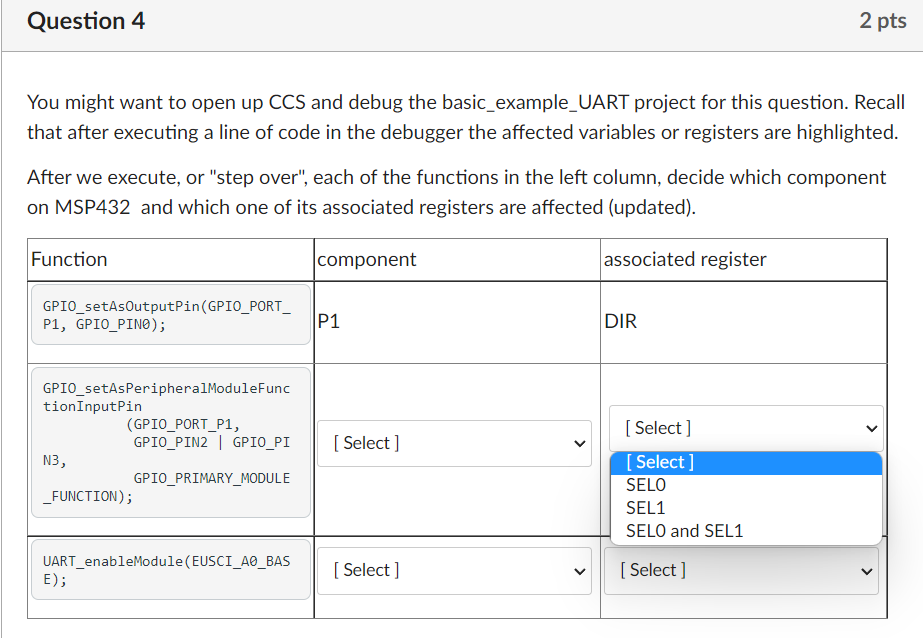Open the component dropdown for UART_enableModule row

(455, 570)
